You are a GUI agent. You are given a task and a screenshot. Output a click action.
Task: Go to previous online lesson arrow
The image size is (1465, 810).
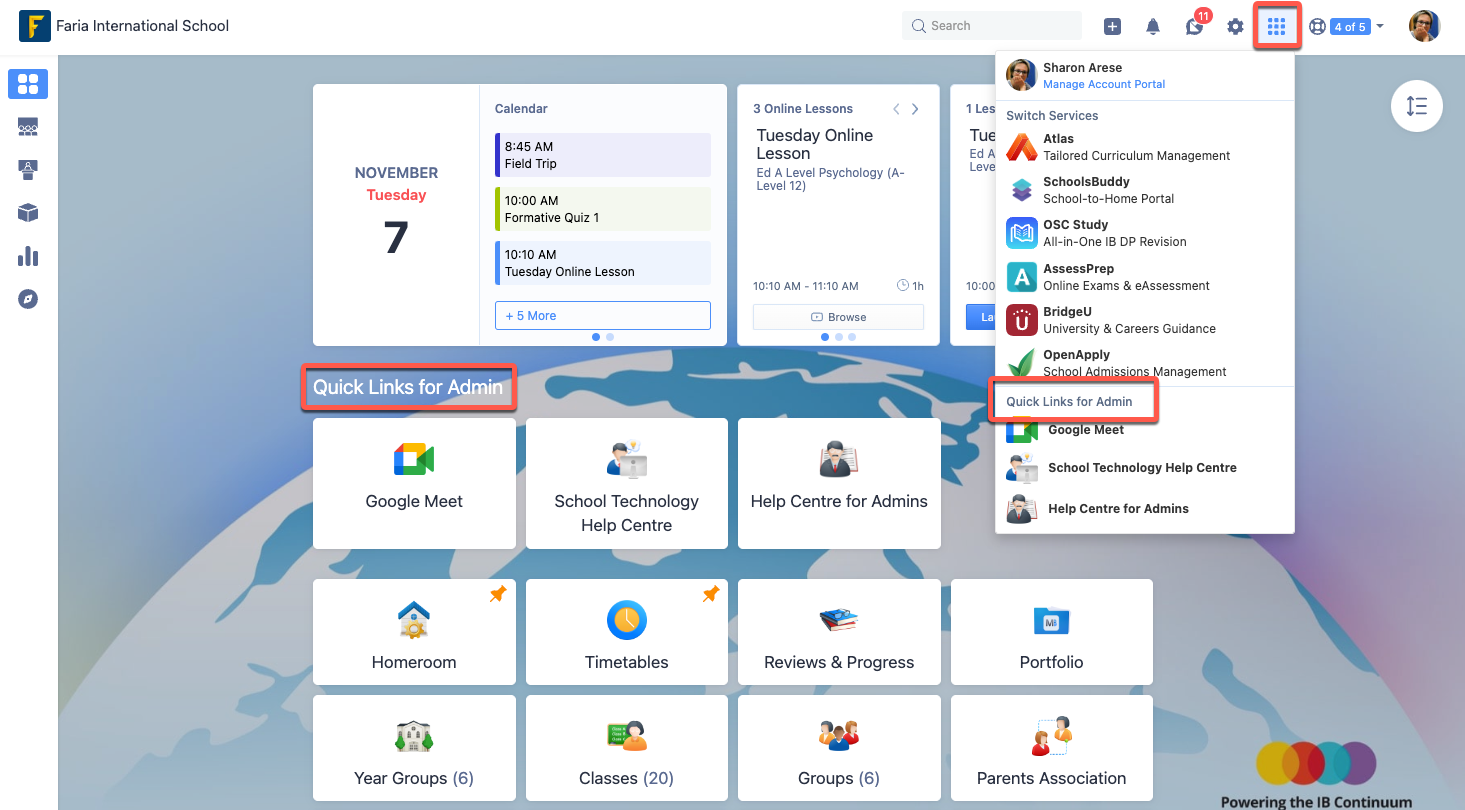[896, 109]
